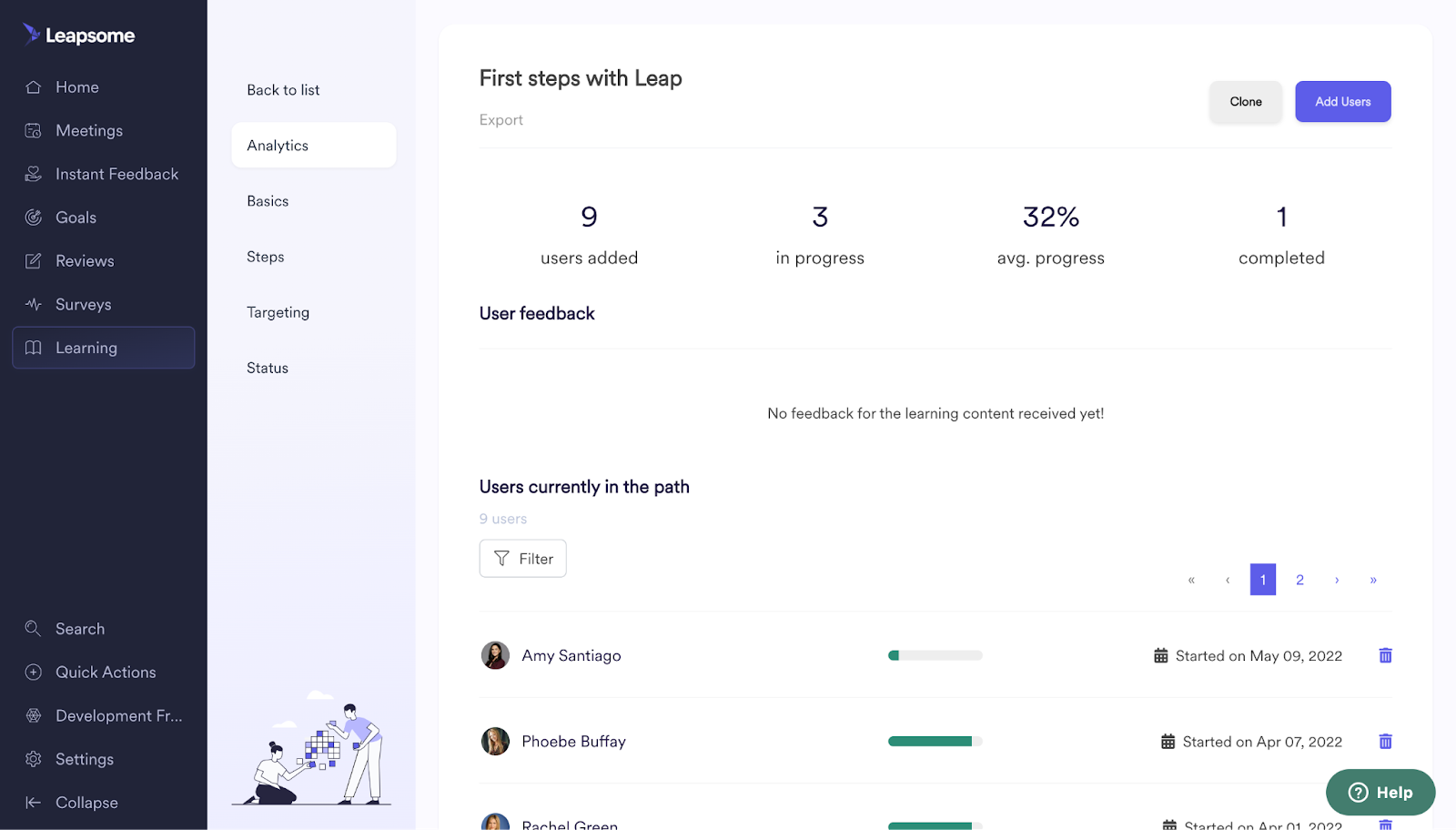
Task: Open the Settings gear icon
Action: 33,758
